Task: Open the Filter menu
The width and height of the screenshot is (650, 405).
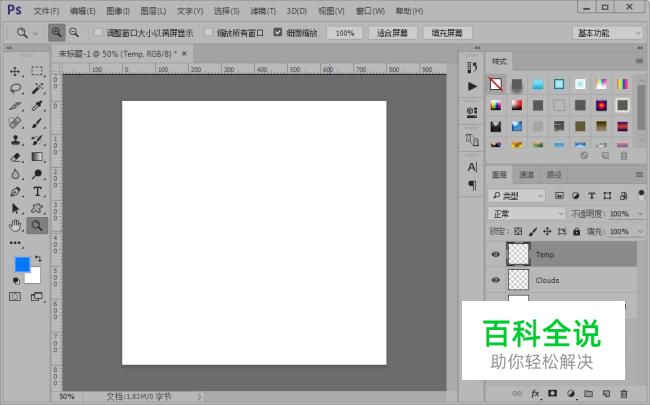Action: click(263, 11)
